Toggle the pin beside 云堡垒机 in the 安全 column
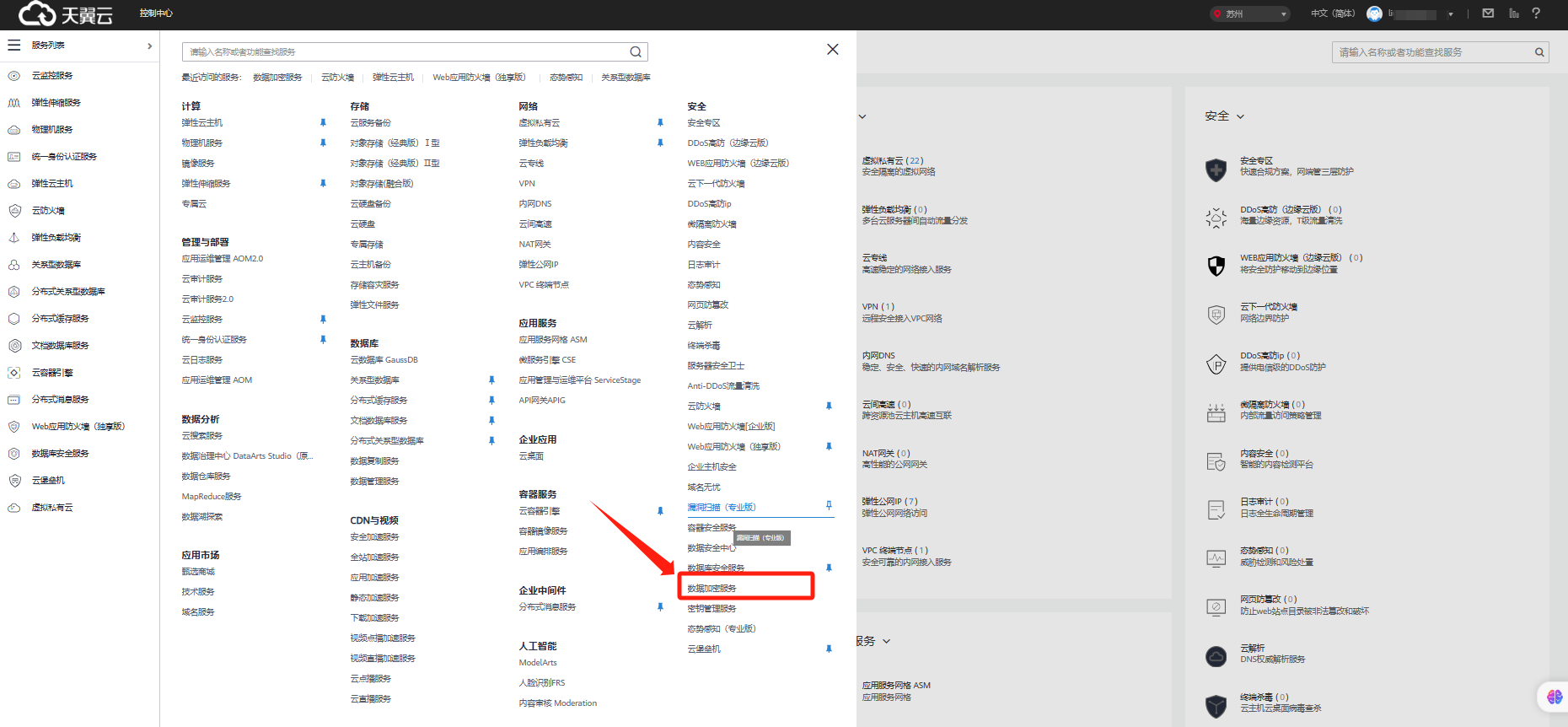Viewport: 1568px width, 727px height. (829, 649)
